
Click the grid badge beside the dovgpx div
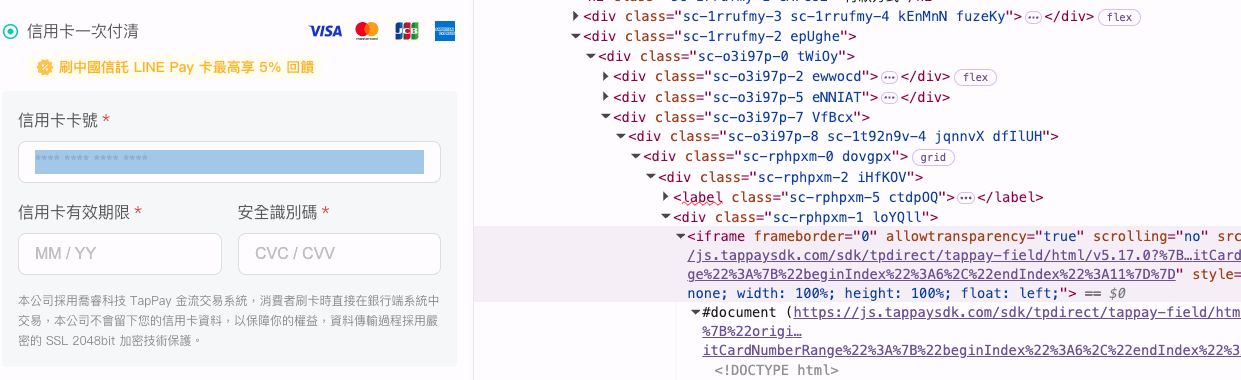tap(933, 157)
